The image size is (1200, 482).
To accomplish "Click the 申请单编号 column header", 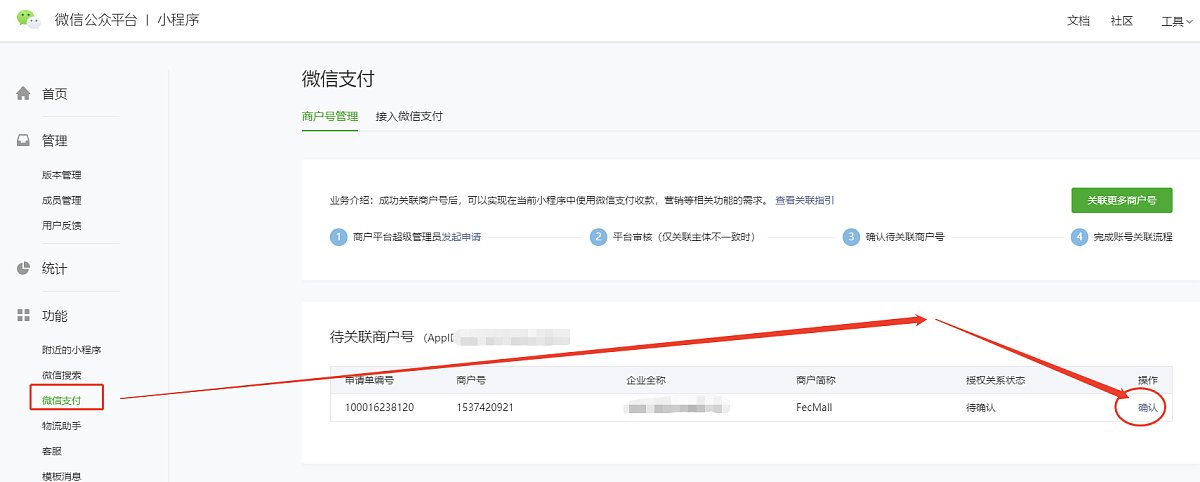I will pyautogui.click(x=370, y=380).
